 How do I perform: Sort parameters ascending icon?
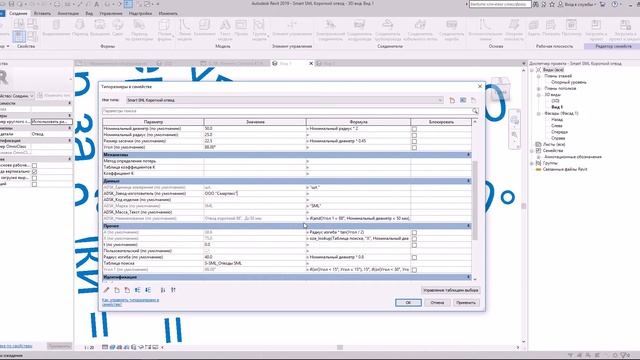(163, 290)
